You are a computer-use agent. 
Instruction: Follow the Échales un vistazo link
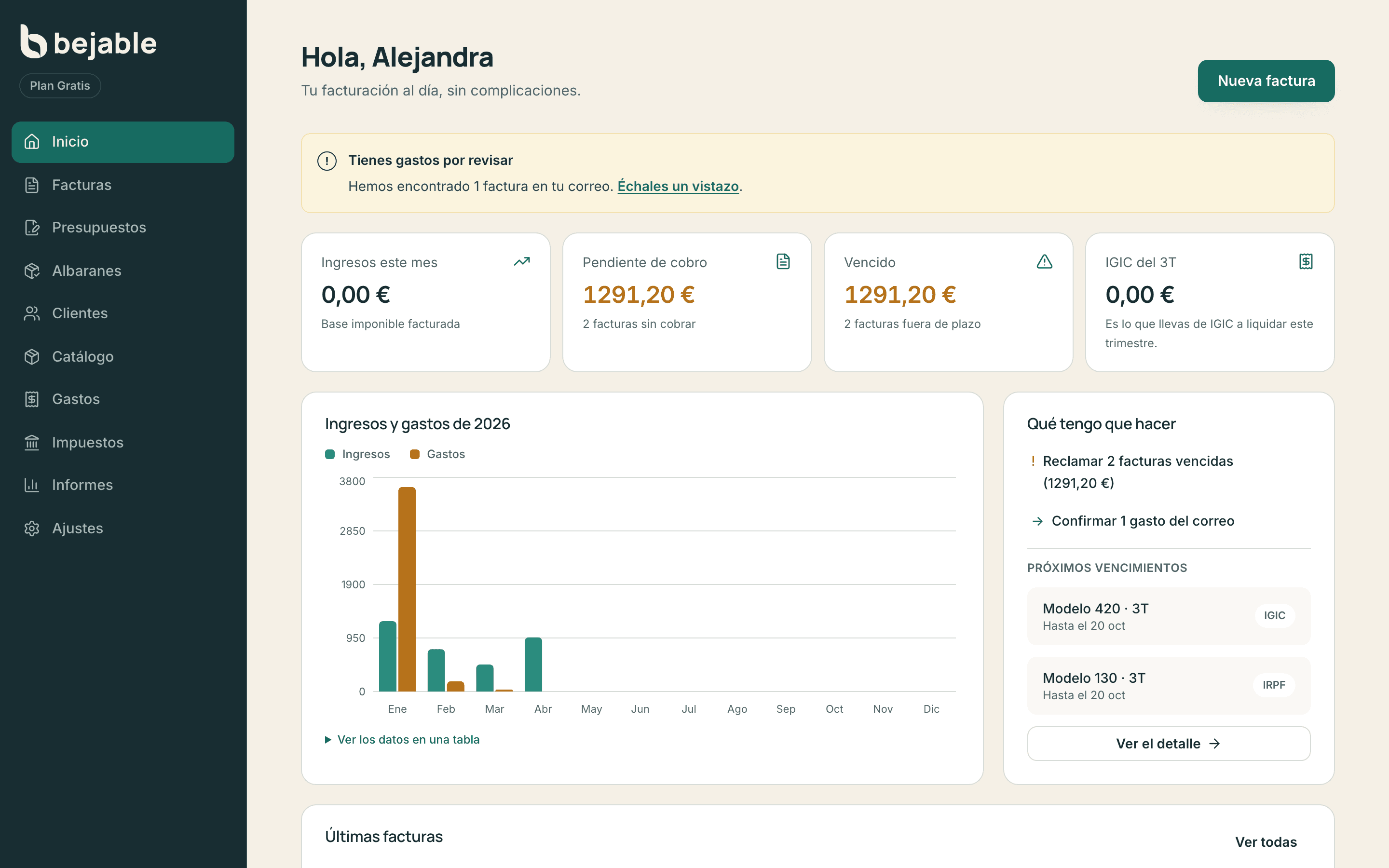tap(678, 187)
